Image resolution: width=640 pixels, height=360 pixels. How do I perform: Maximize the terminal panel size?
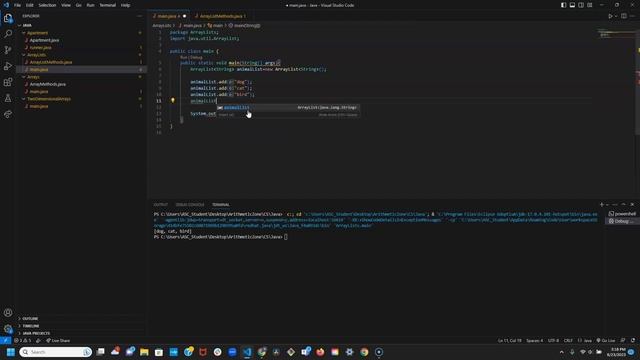click(x=623, y=204)
